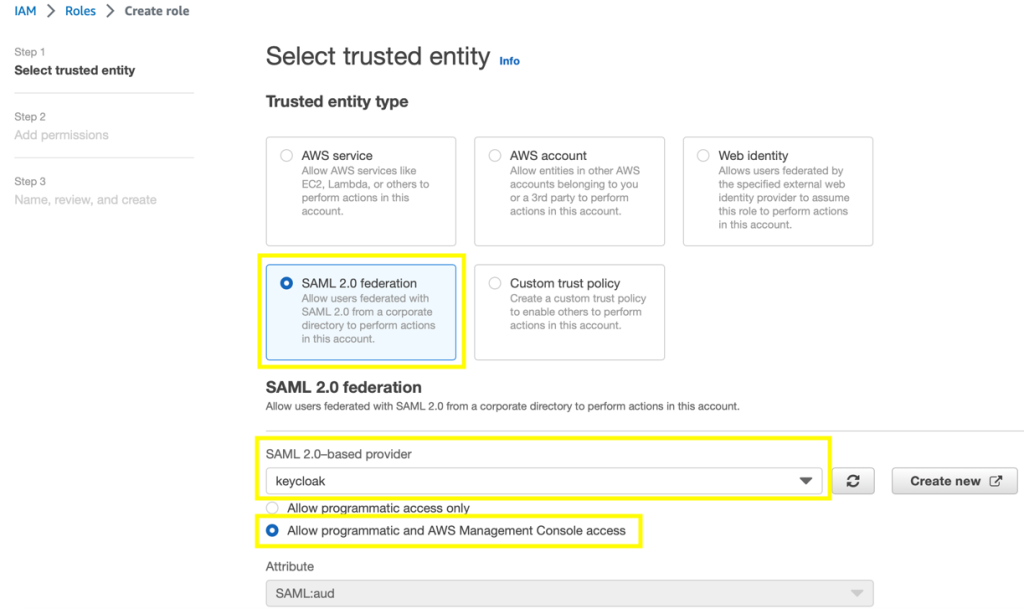The image size is (1024, 609).
Task: Select SAML 2.0 federation radio option
Action: click(287, 283)
